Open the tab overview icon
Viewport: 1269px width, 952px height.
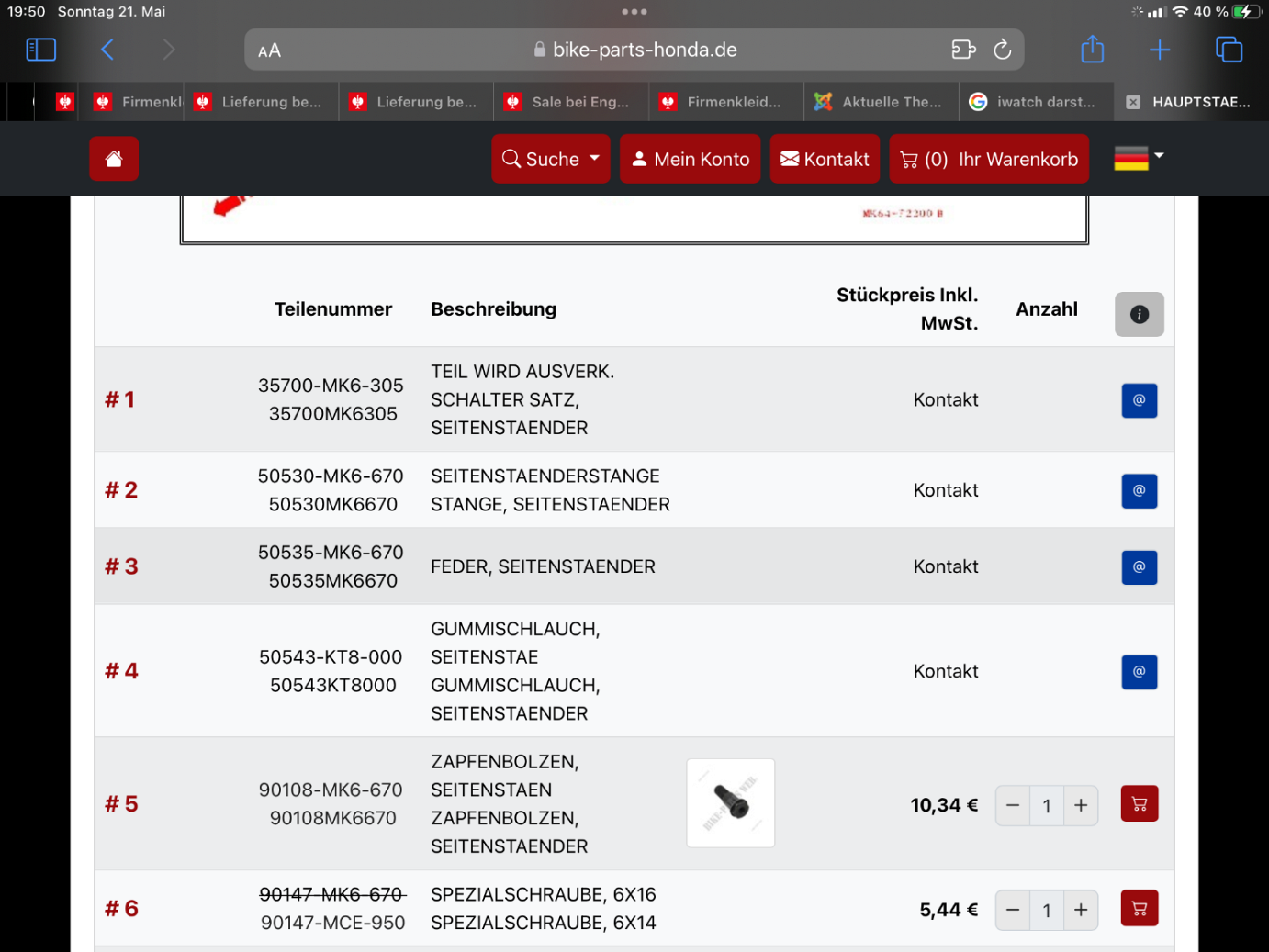click(1228, 50)
